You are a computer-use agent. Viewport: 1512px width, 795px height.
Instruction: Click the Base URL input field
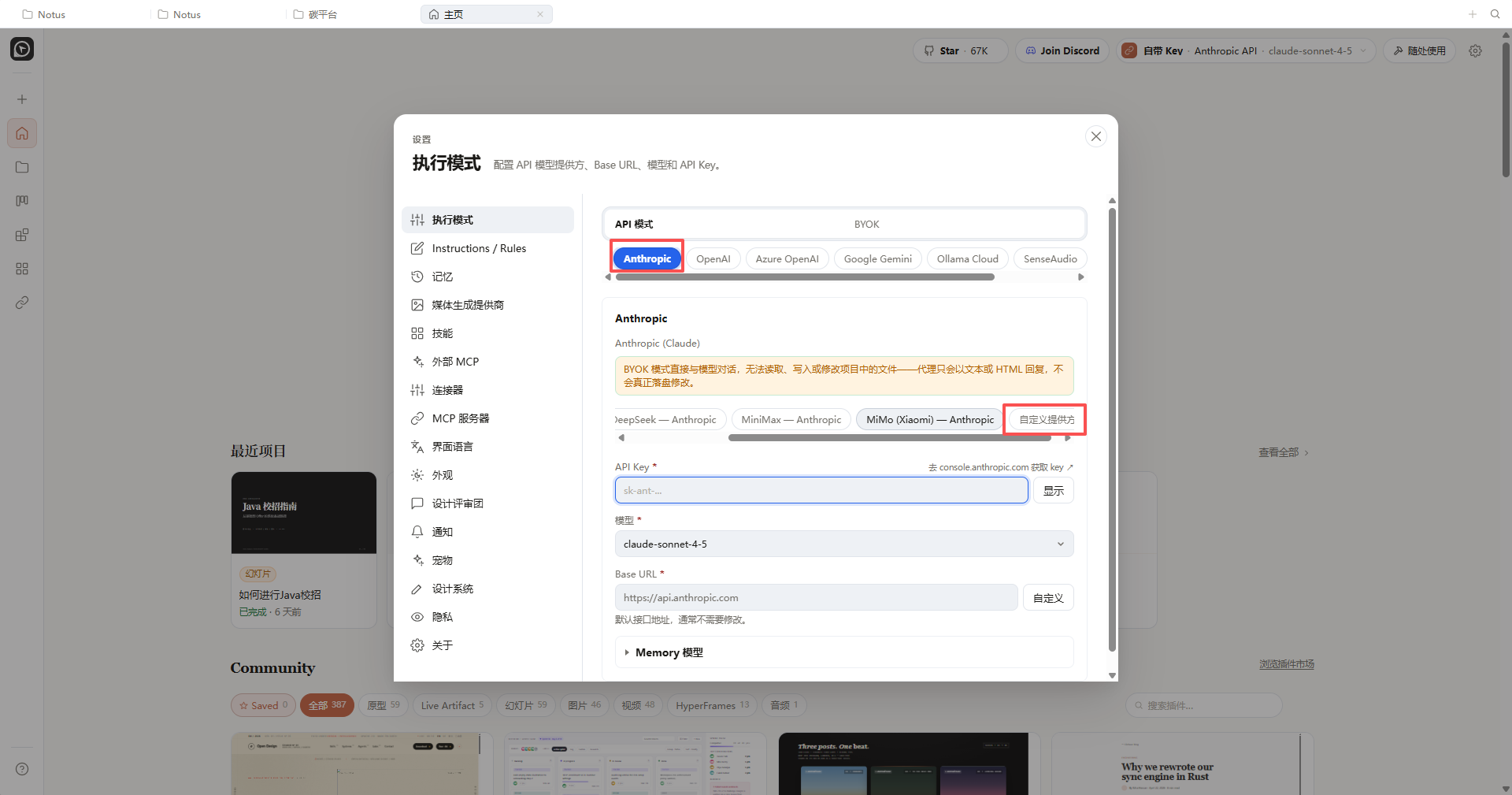coord(816,597)
